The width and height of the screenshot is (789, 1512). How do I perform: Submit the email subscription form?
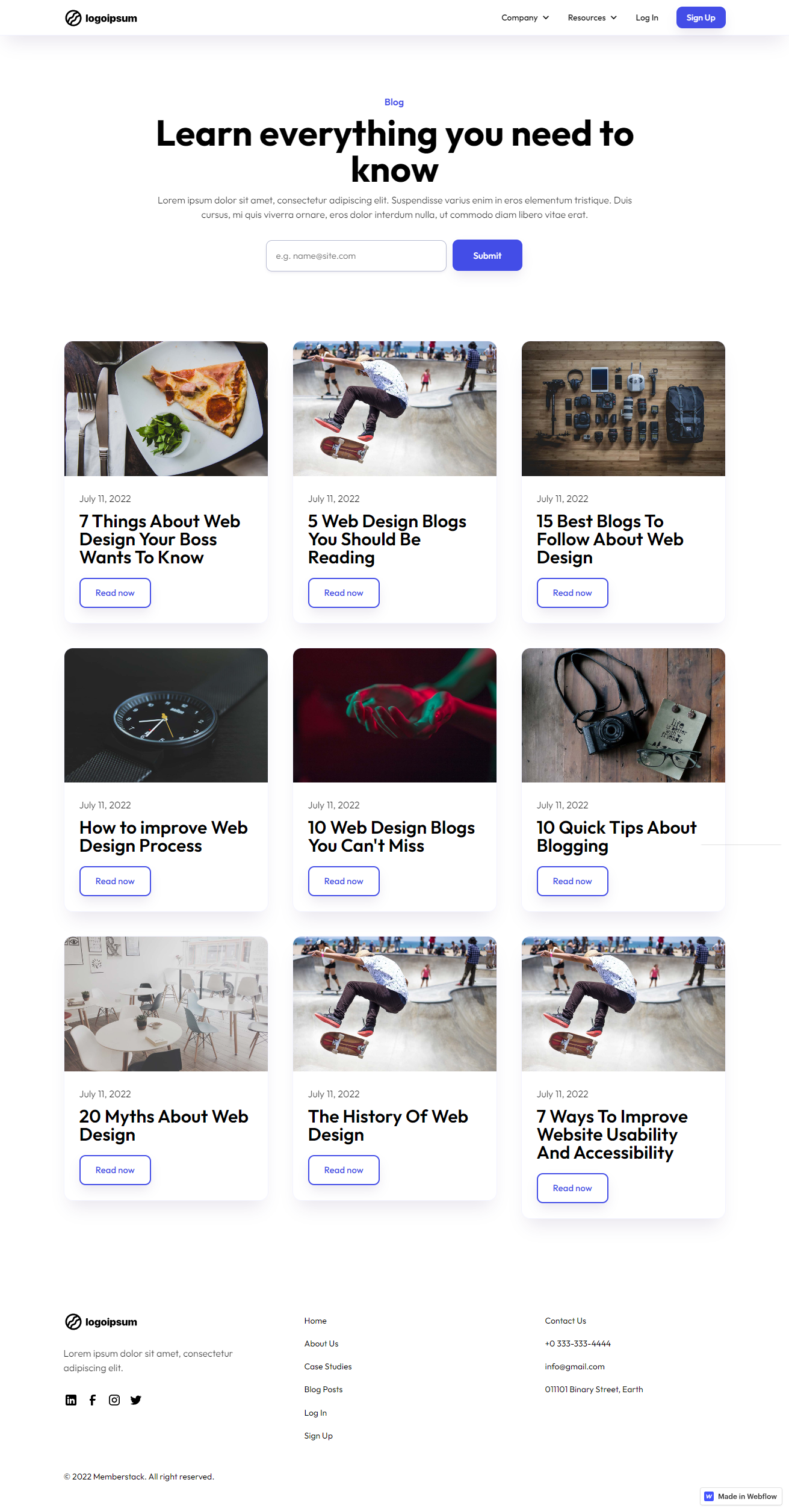[487, 255]
